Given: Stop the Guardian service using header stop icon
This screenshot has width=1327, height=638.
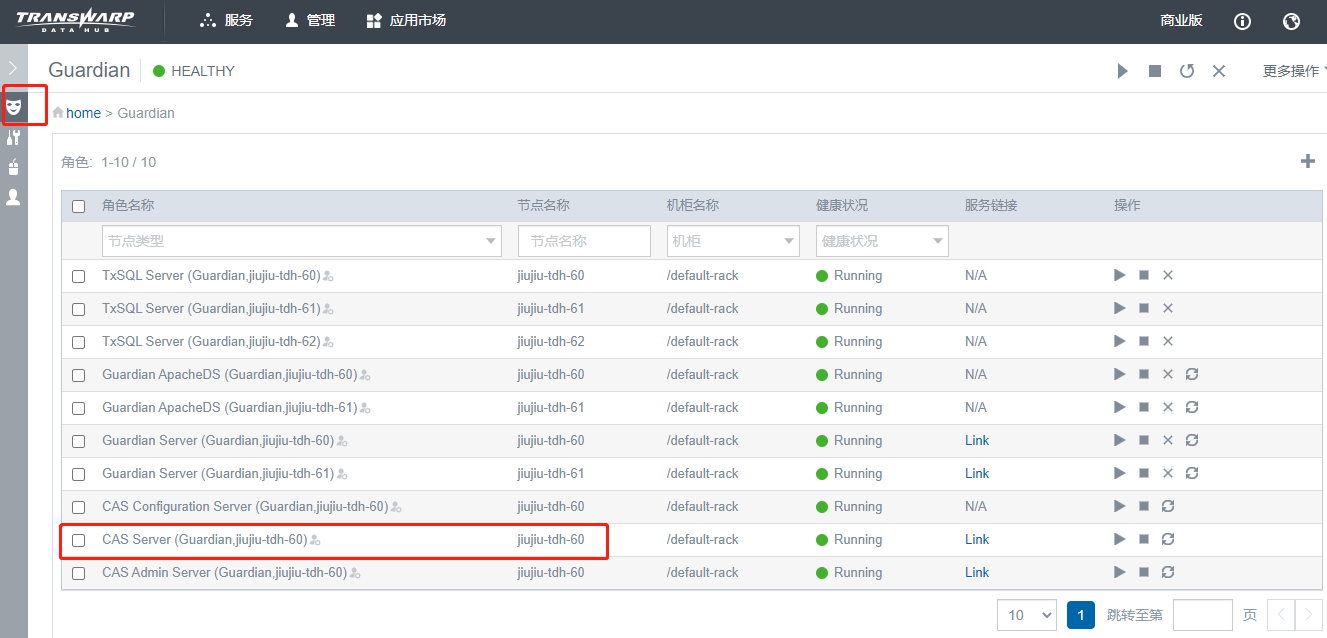Looking at the screenshot, I should 1155,71.
